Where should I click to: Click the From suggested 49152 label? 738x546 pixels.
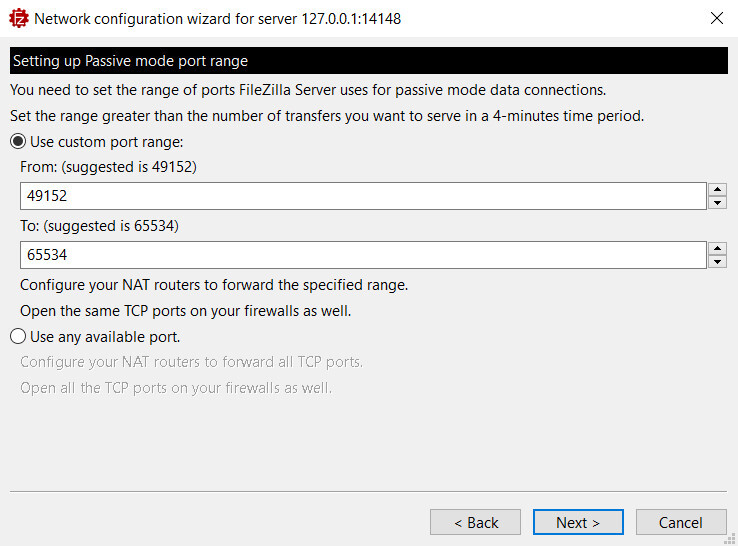coord(108,167)
